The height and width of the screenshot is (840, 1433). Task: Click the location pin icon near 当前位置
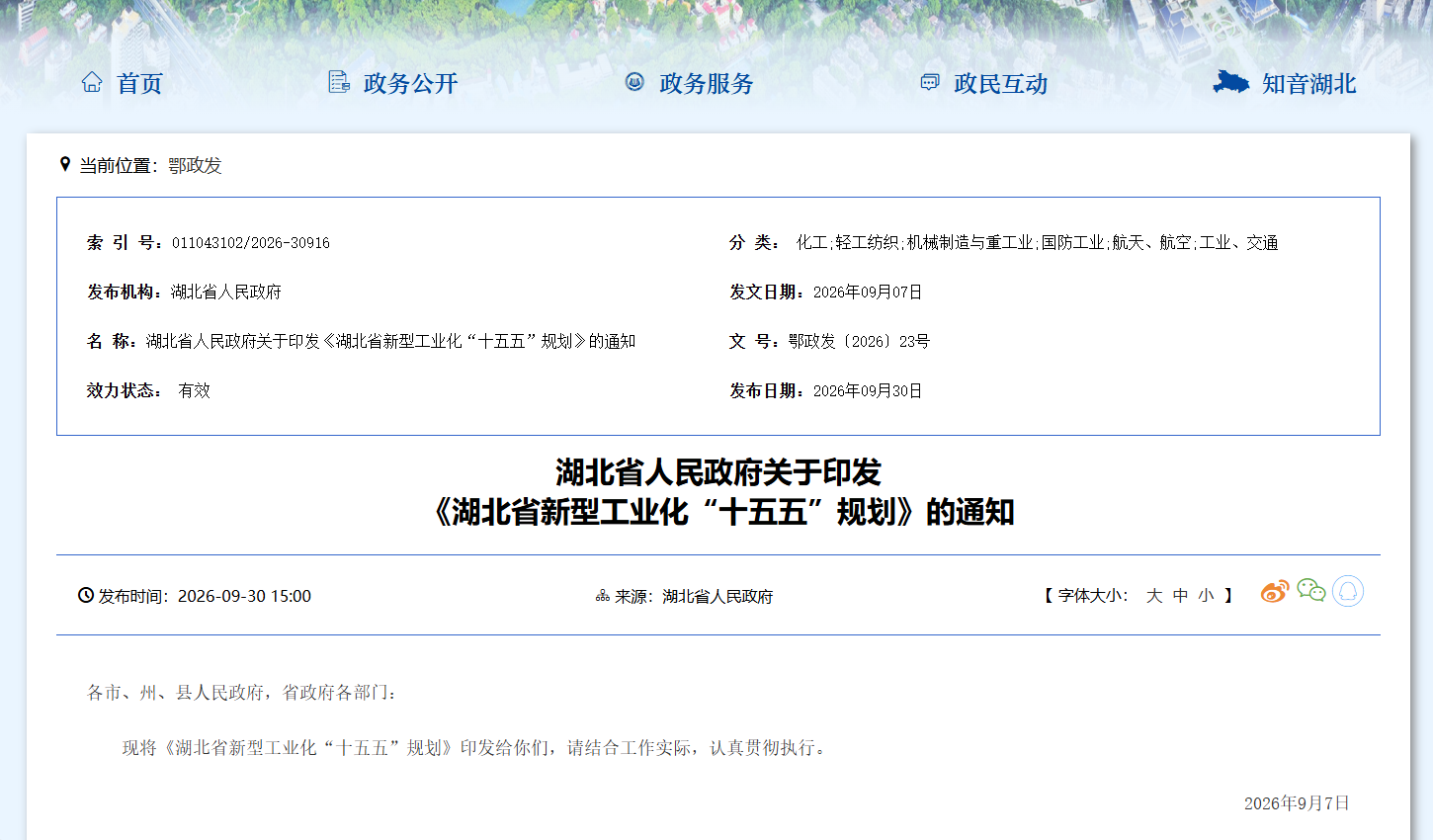[65, 164]
